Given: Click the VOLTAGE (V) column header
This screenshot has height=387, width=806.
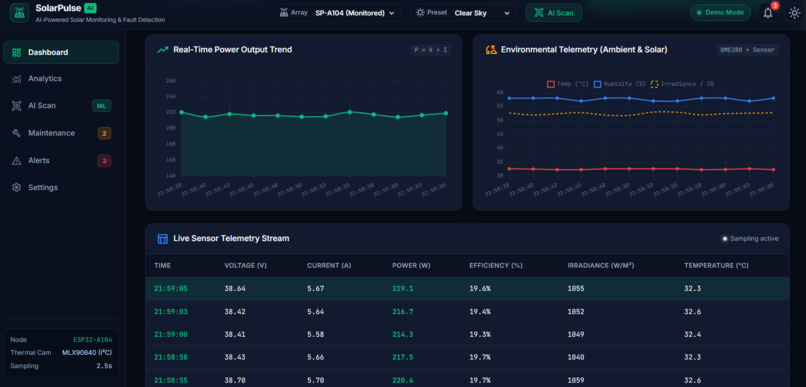Looking at the screenshot, I should coord(246,266).
